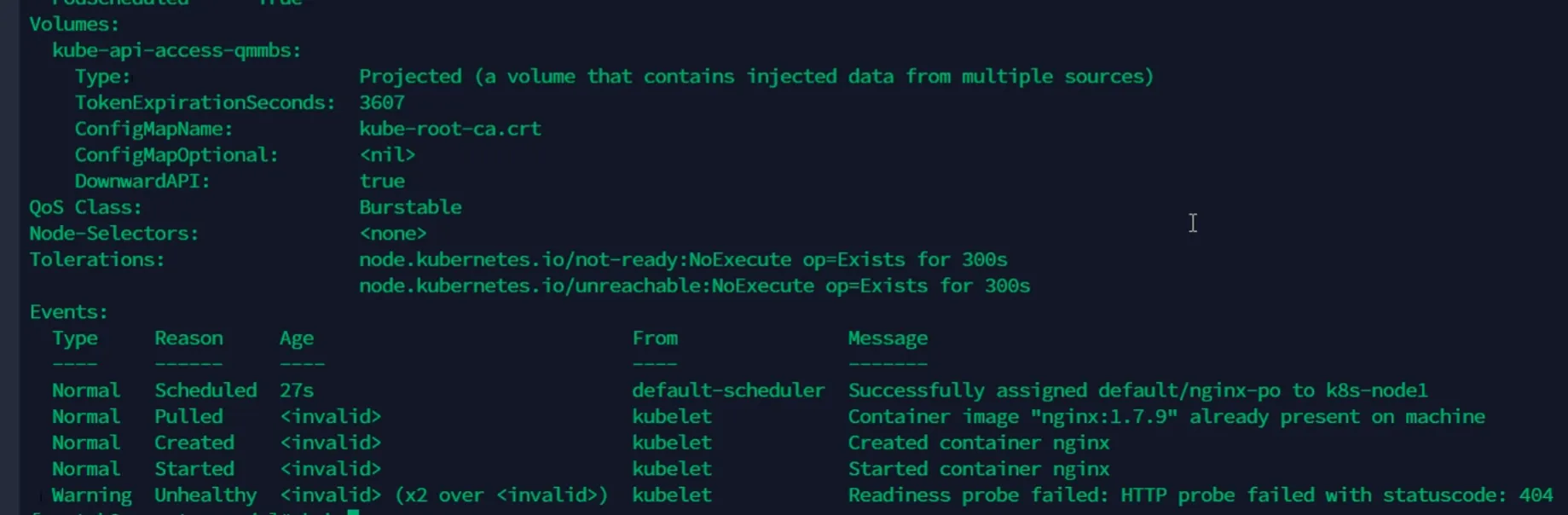Click the Burstable QoS class value
This screenshot has height=515, width=1568.
[410, 207]
